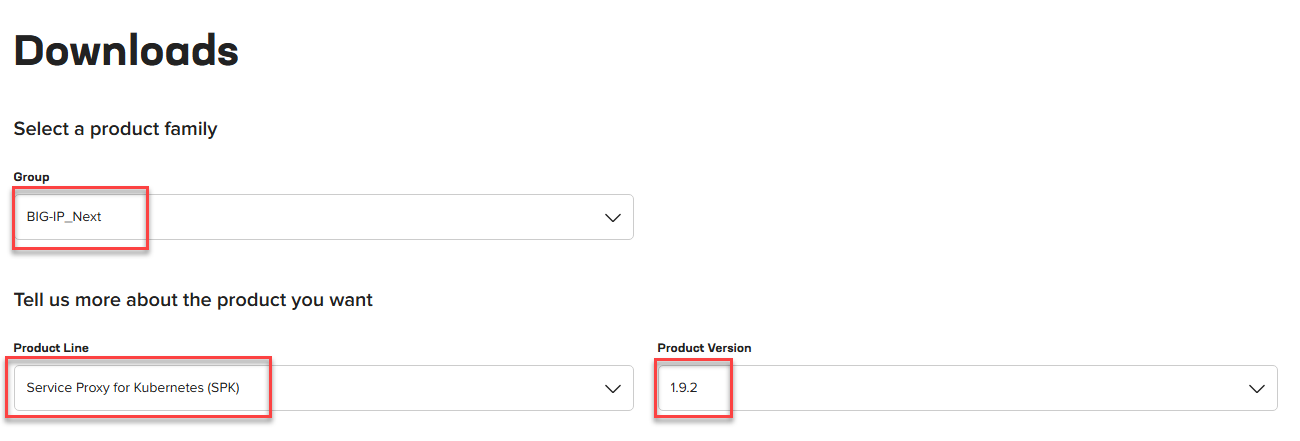Click the Group field label
The image size is (1300, 441).
pos(31,177)
